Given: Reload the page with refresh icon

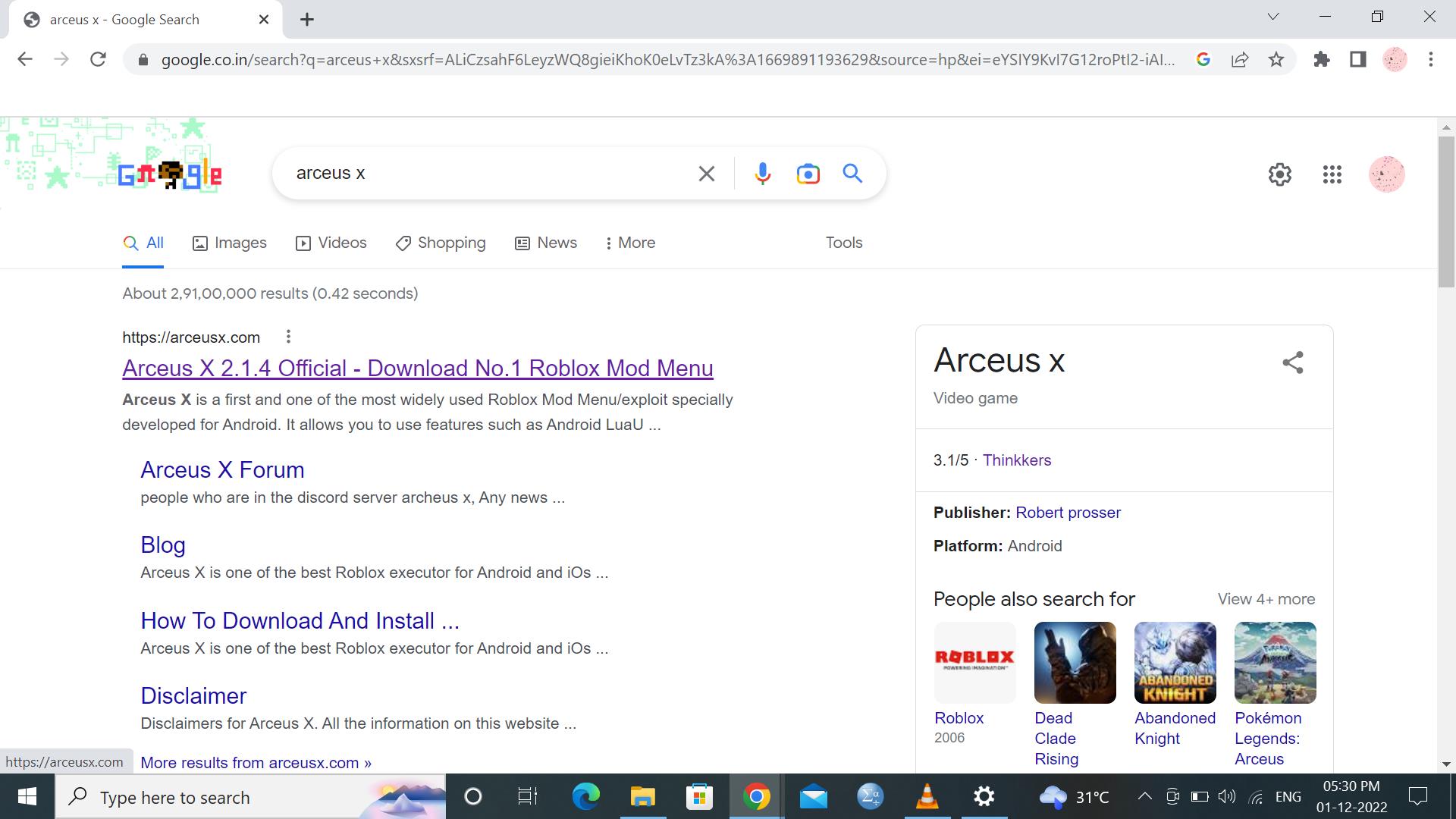Looking at the screenshot, I should pos(98,59).
